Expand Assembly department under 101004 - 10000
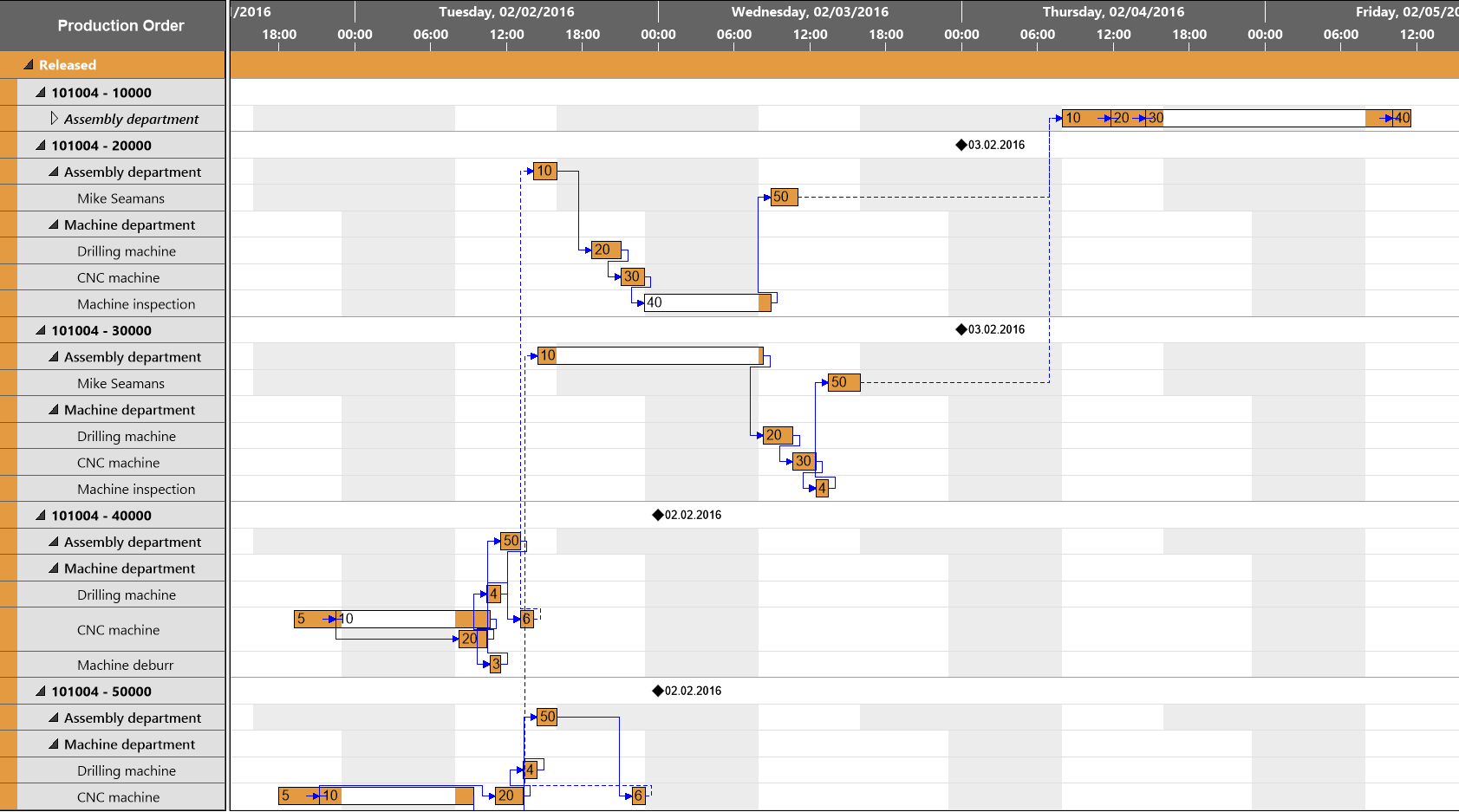Screen dimensions: 1459x812 click(x=54, y=119)
